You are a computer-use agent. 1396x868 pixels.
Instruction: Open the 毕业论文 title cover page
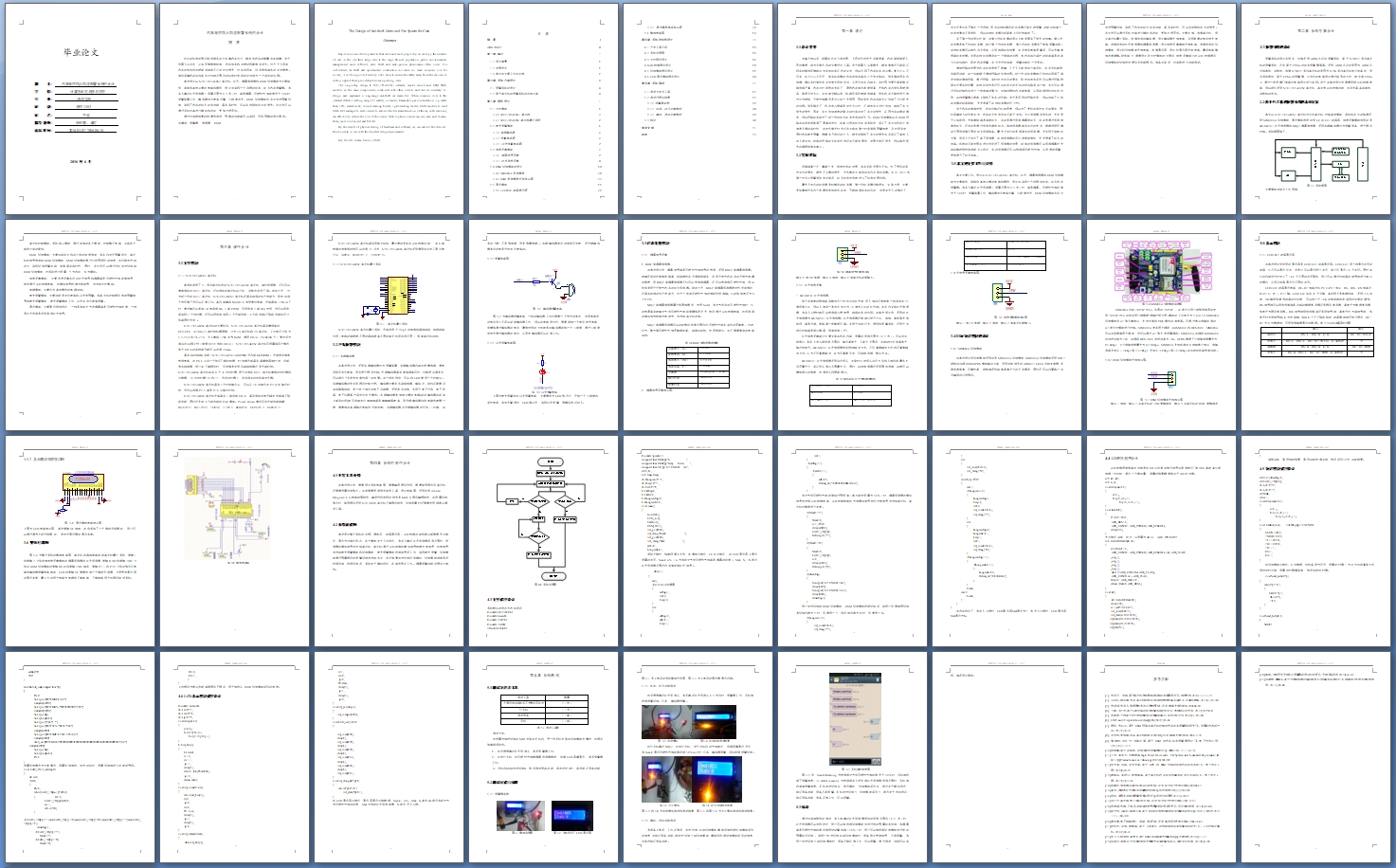[x=80, y=109]
